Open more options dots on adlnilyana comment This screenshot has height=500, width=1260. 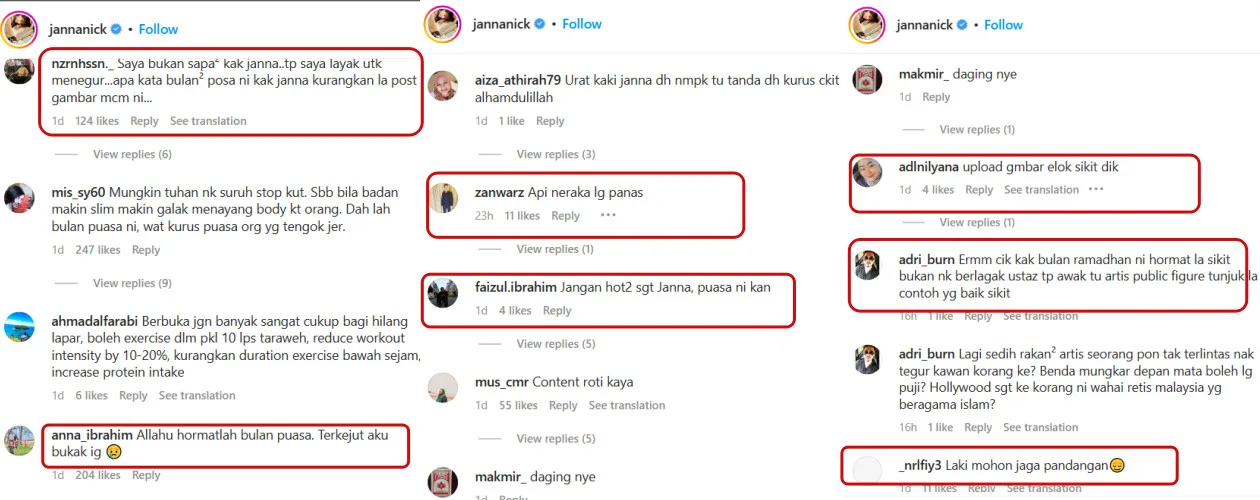(x=1096, y=190)
